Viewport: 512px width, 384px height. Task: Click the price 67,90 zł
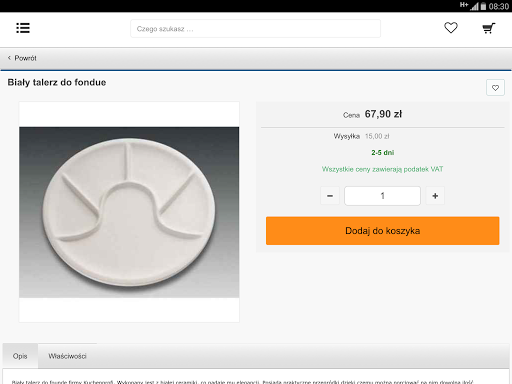click(x=383, y=114)
